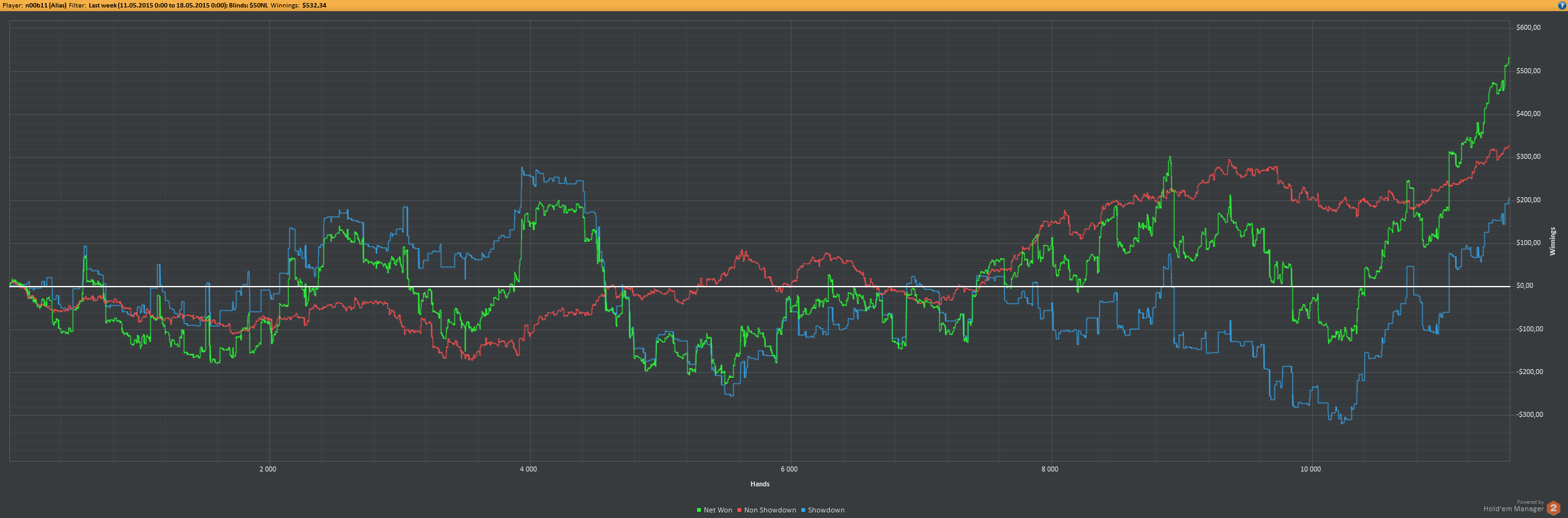Click the $600,00 axis label
Viewport: 1568px width, 518px height.
click(x=1528, y=27)
